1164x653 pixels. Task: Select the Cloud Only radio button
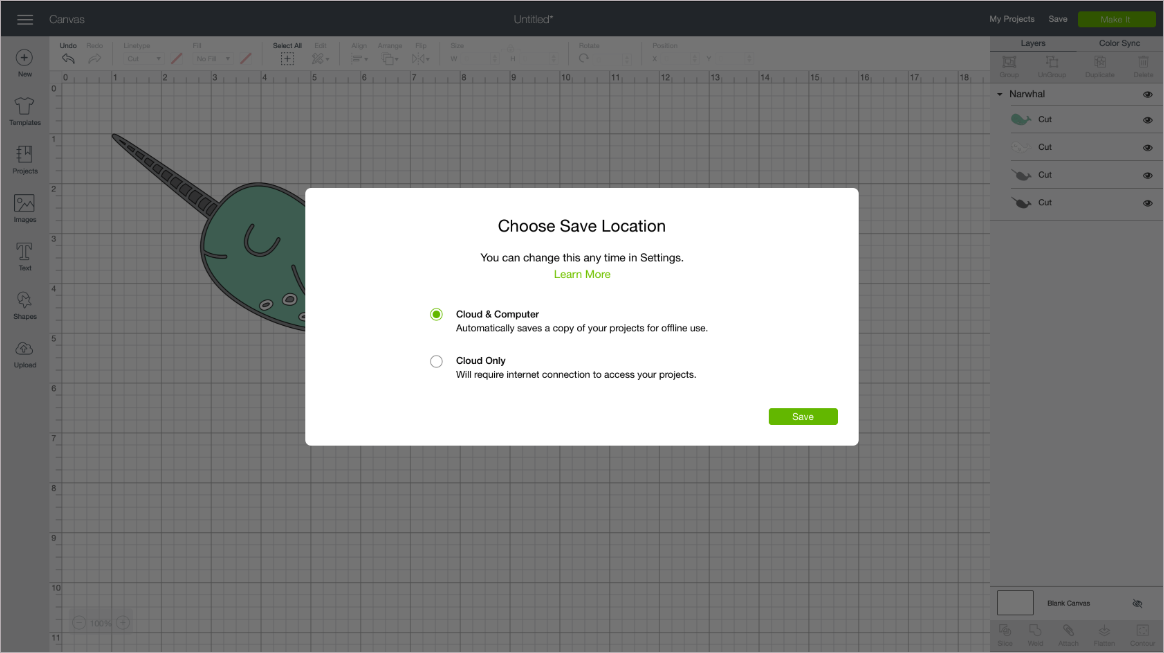(x=436, y=361)
